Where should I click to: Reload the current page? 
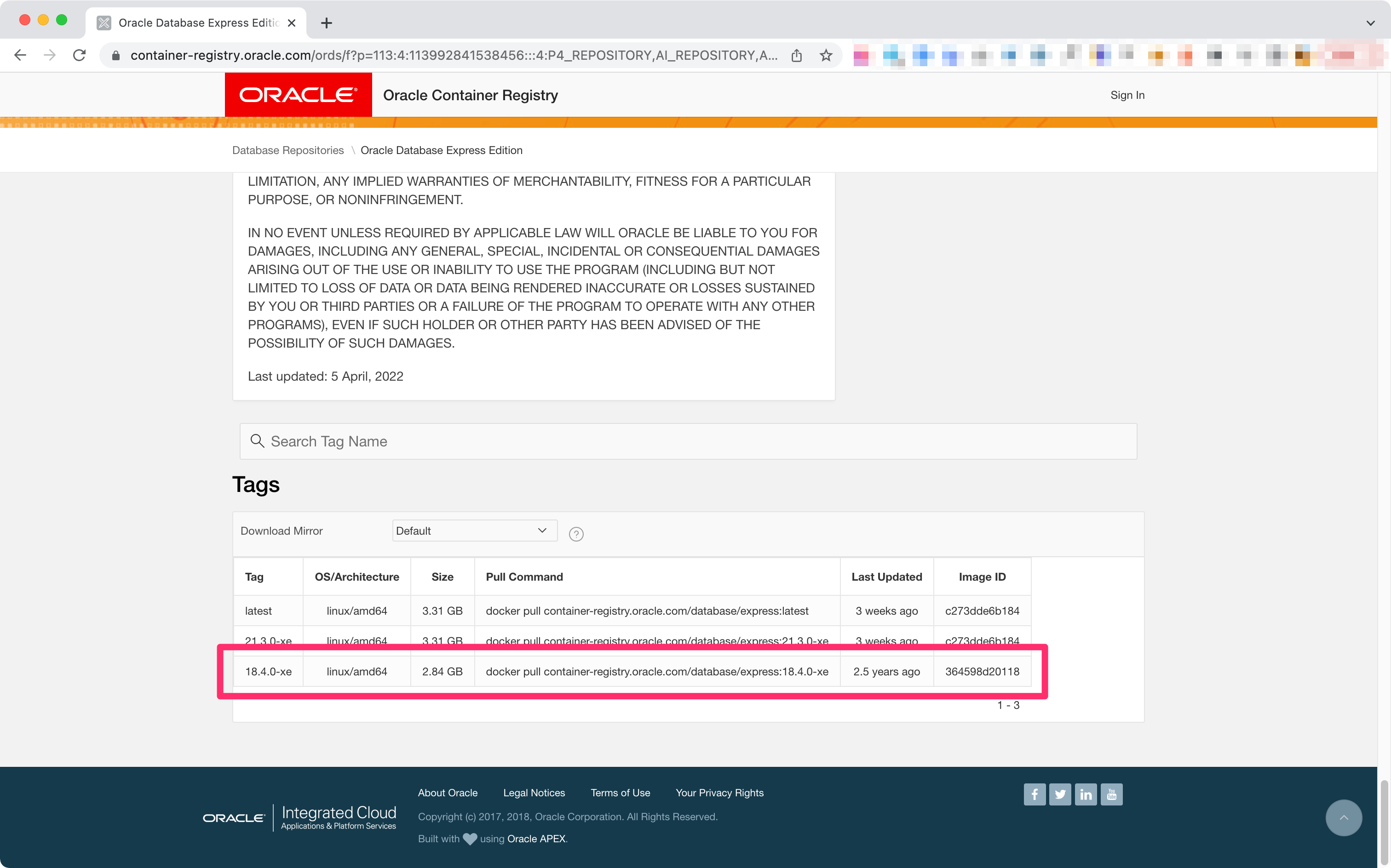tap(79, 55)
